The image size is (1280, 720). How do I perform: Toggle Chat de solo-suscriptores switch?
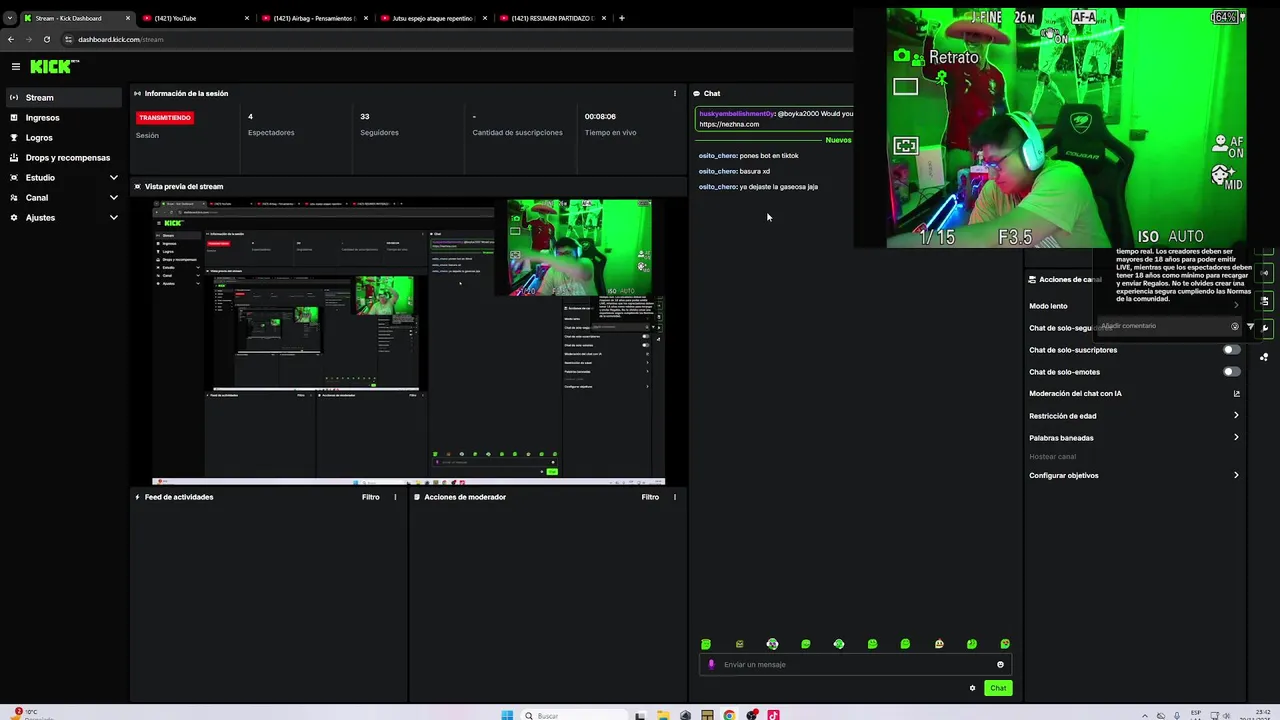1232,350
